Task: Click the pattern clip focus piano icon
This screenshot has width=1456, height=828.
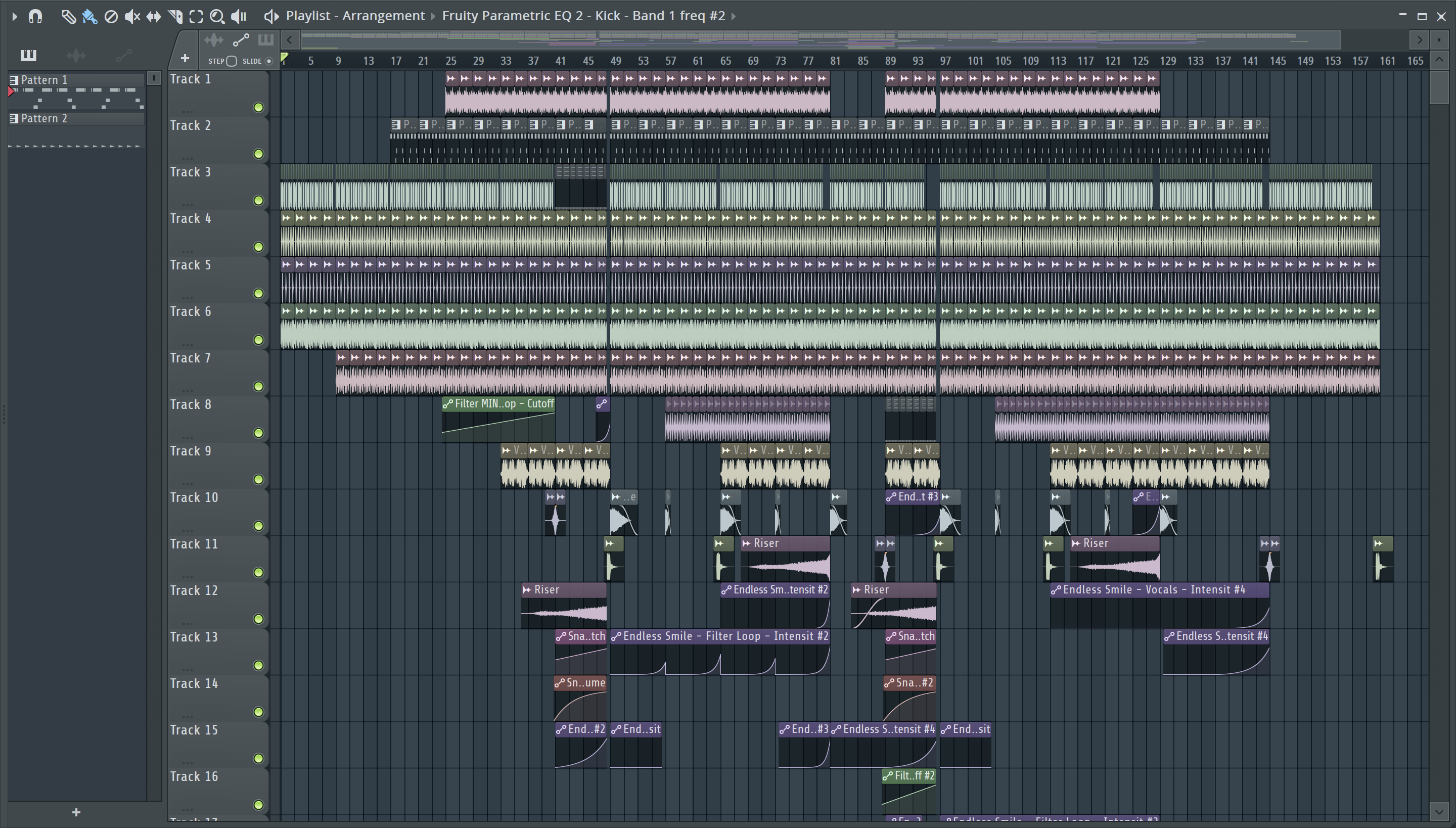Action: 265,40
